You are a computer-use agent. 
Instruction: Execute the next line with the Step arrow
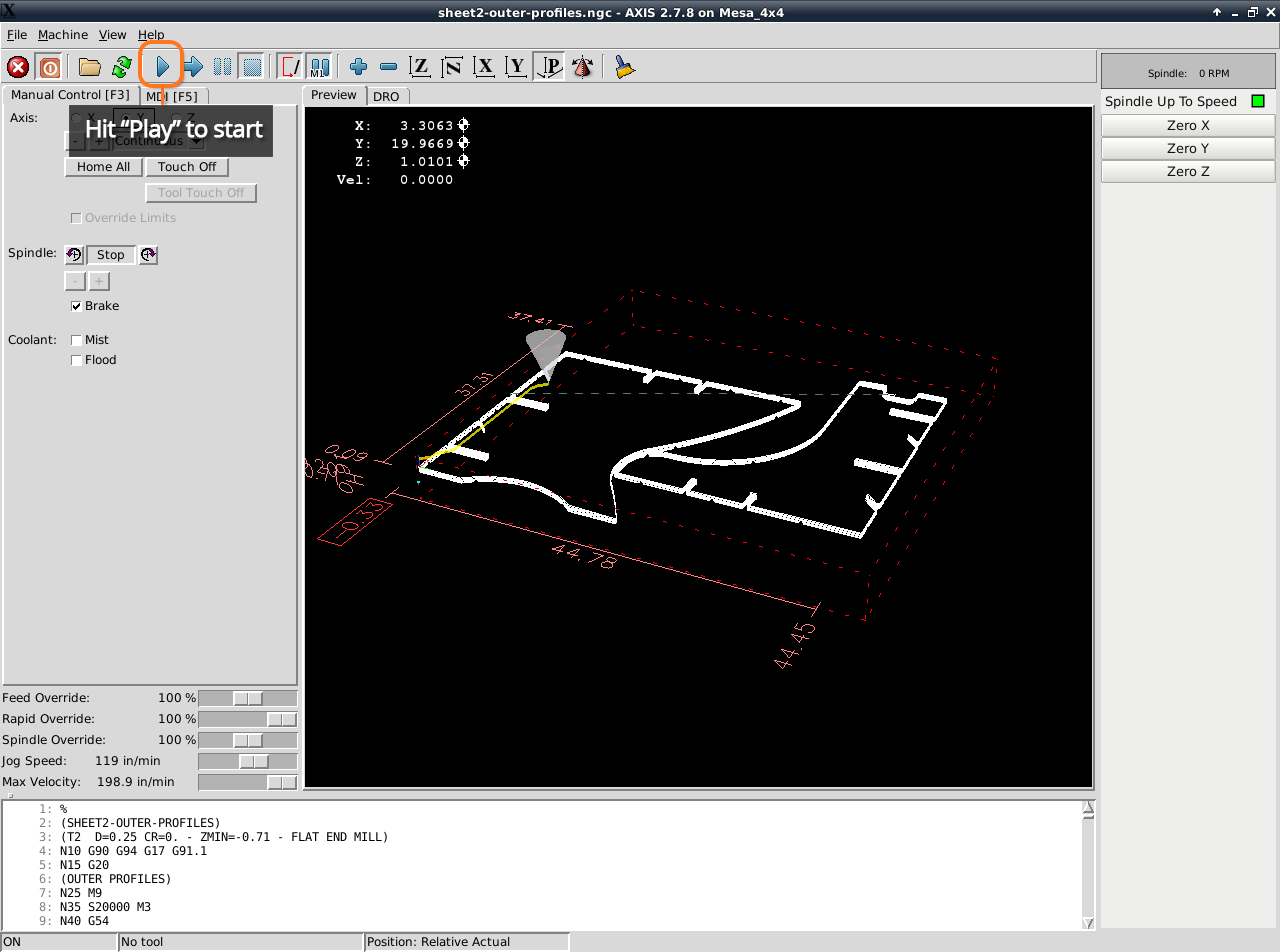tap(193, 67)
